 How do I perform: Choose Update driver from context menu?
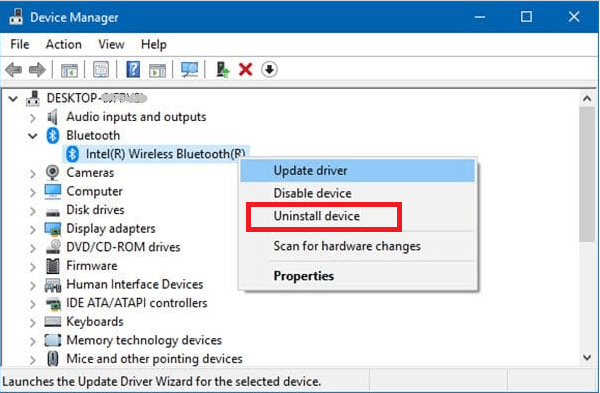pyautogui.click(x=357, y=170)
